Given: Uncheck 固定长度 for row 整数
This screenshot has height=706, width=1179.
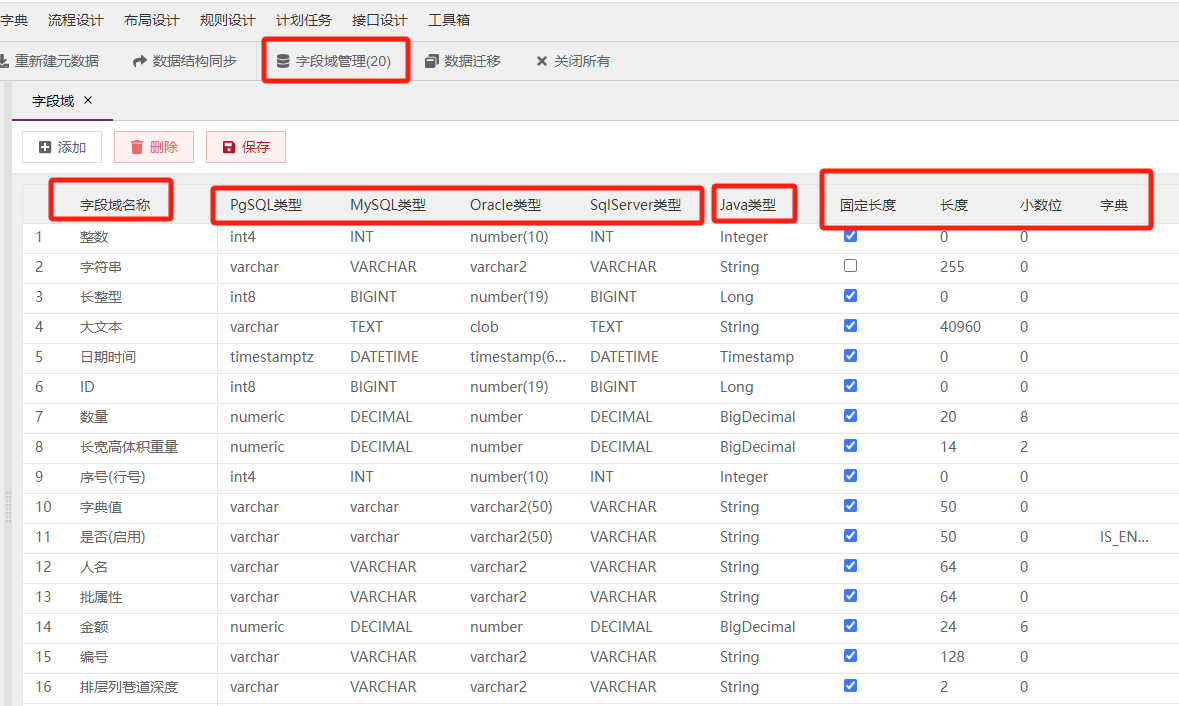Looking at the screenshot, I should [850, 236].
